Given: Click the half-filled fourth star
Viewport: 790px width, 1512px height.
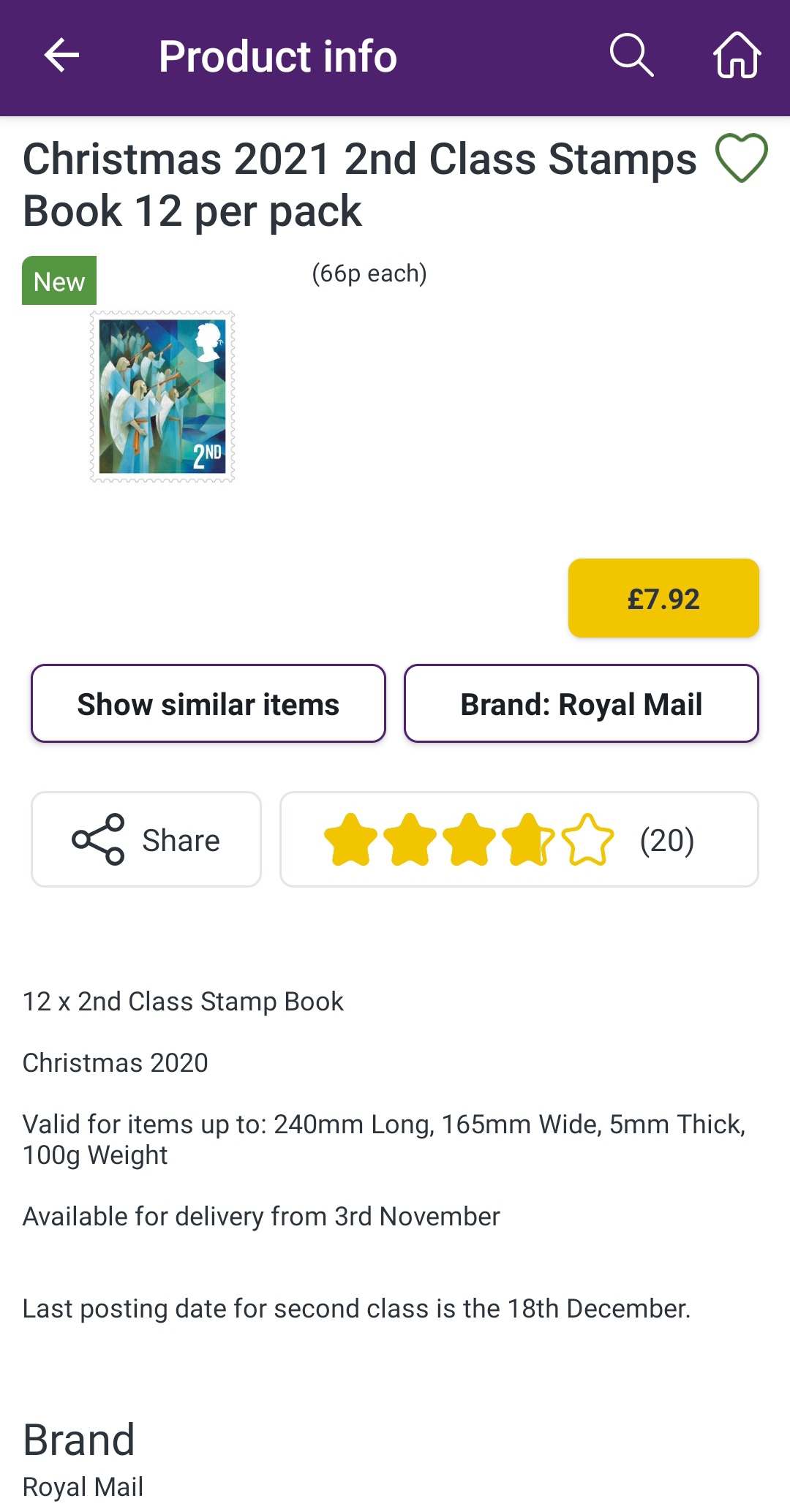Looking at the screenshot, I should click(528, 839).
